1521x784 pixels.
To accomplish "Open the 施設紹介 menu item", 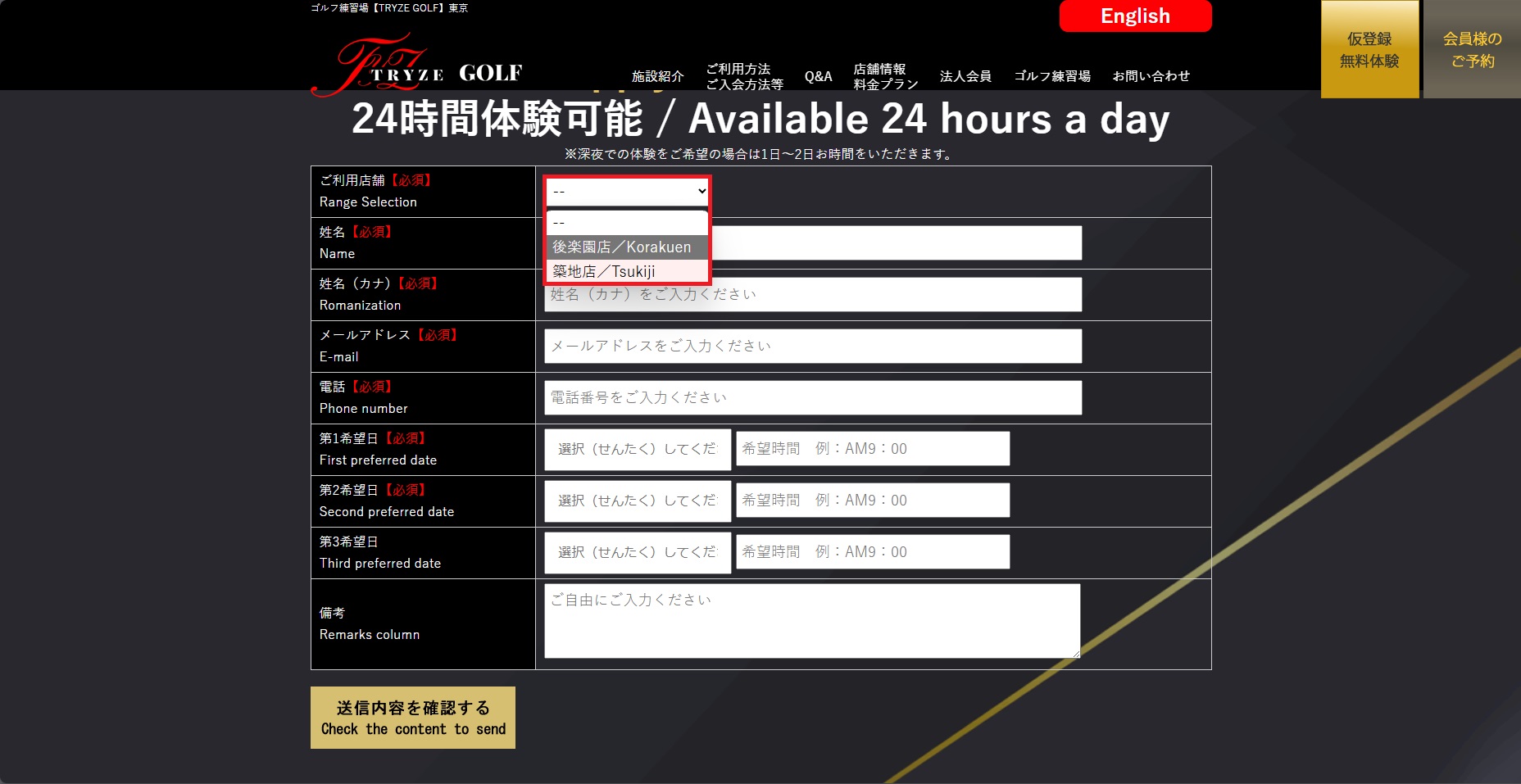I will [x=657, y=76].
